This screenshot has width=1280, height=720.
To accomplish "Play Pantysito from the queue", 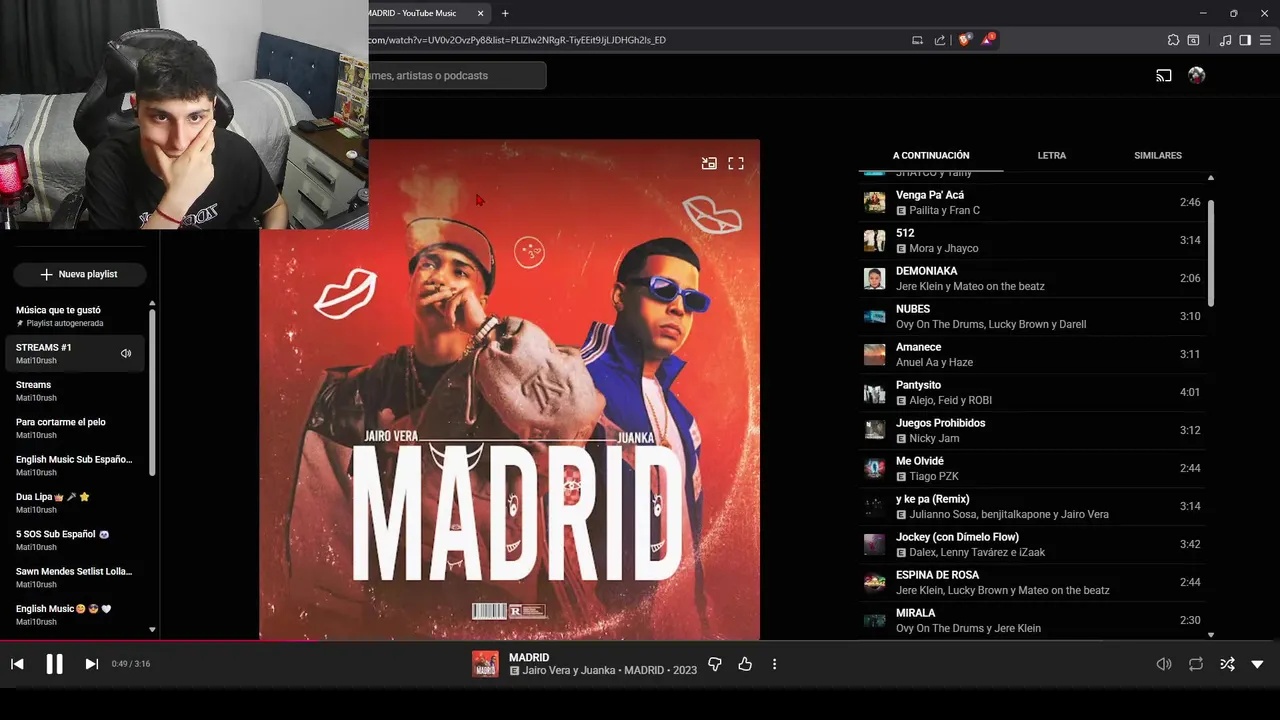I will (x=1032, y=392).
